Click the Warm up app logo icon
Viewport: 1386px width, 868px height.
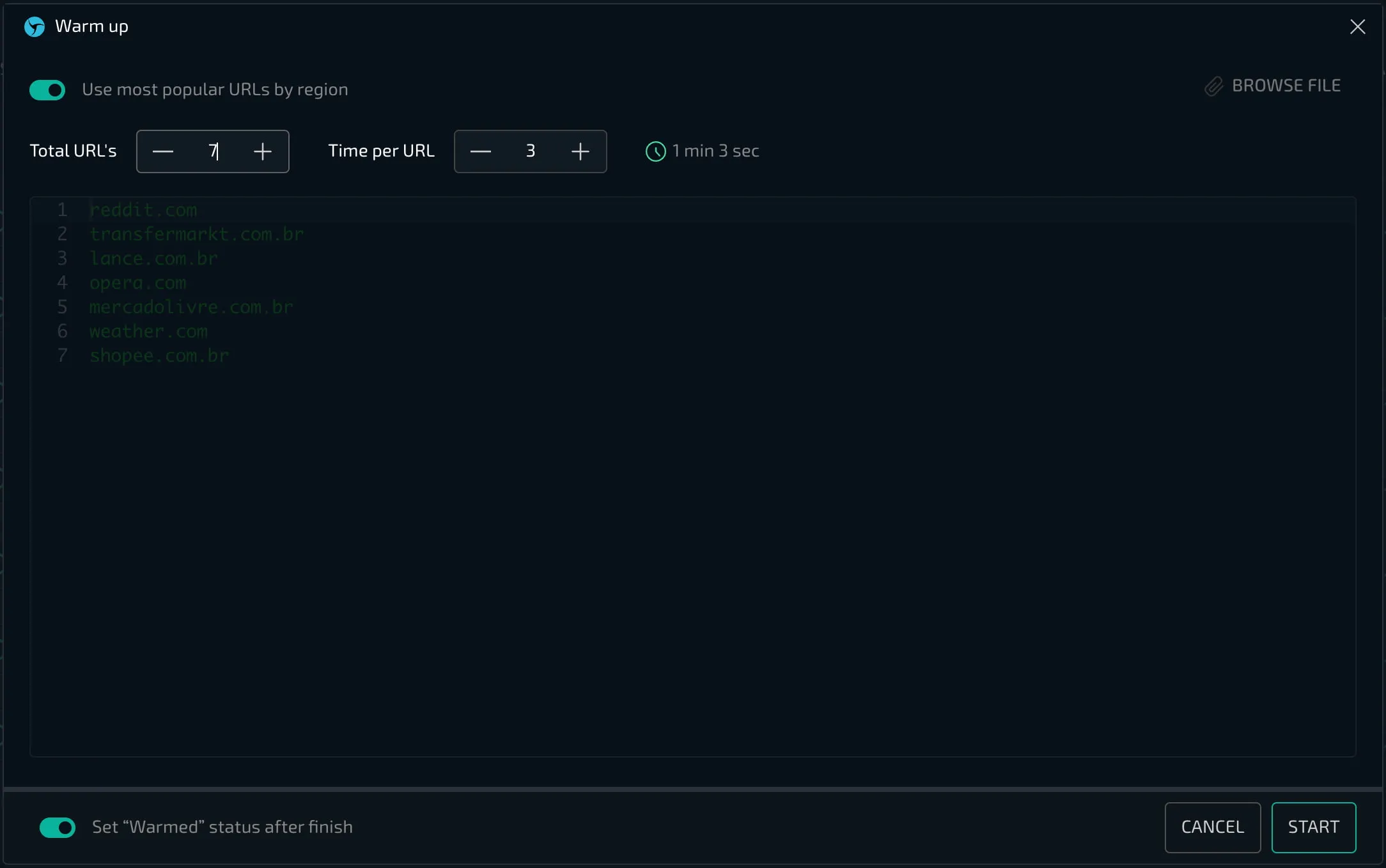(35, 27)
